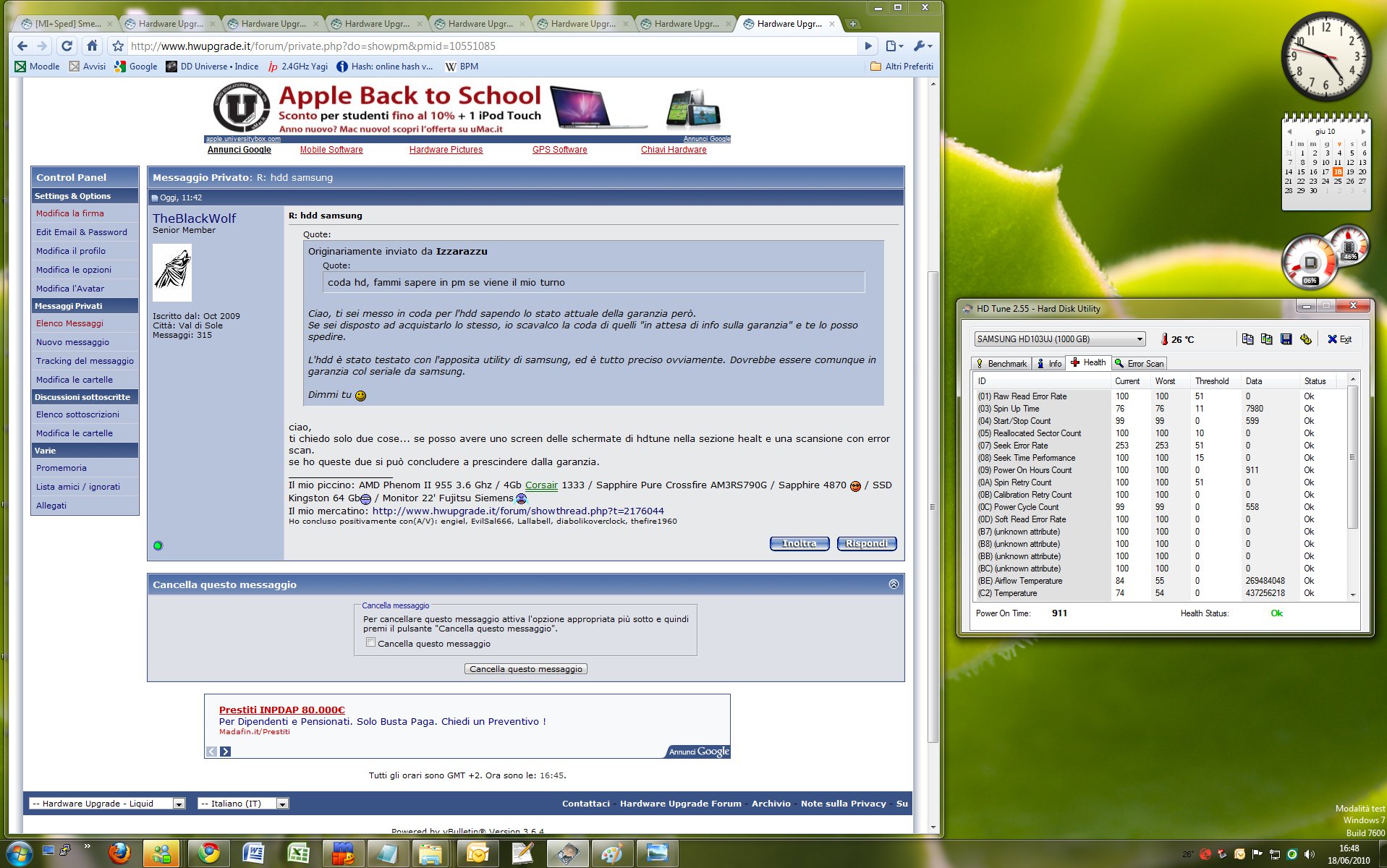Collapse the Cancella questo messaggio section
This screenshot has height=868, width=1387.
(x=894, y=584)
